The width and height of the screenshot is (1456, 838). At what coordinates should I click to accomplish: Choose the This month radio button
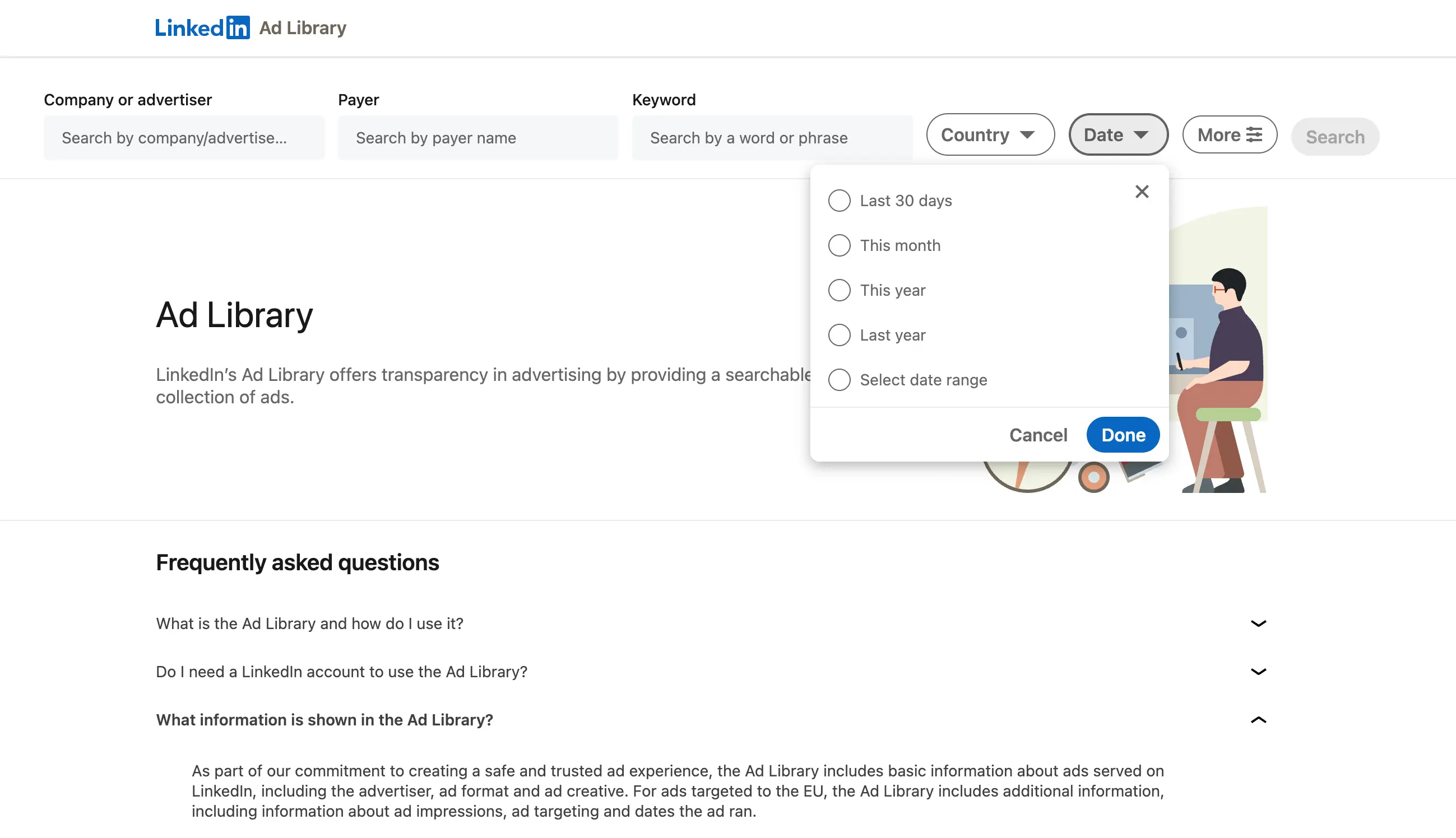pyautogui.click(x=839, y=246)
